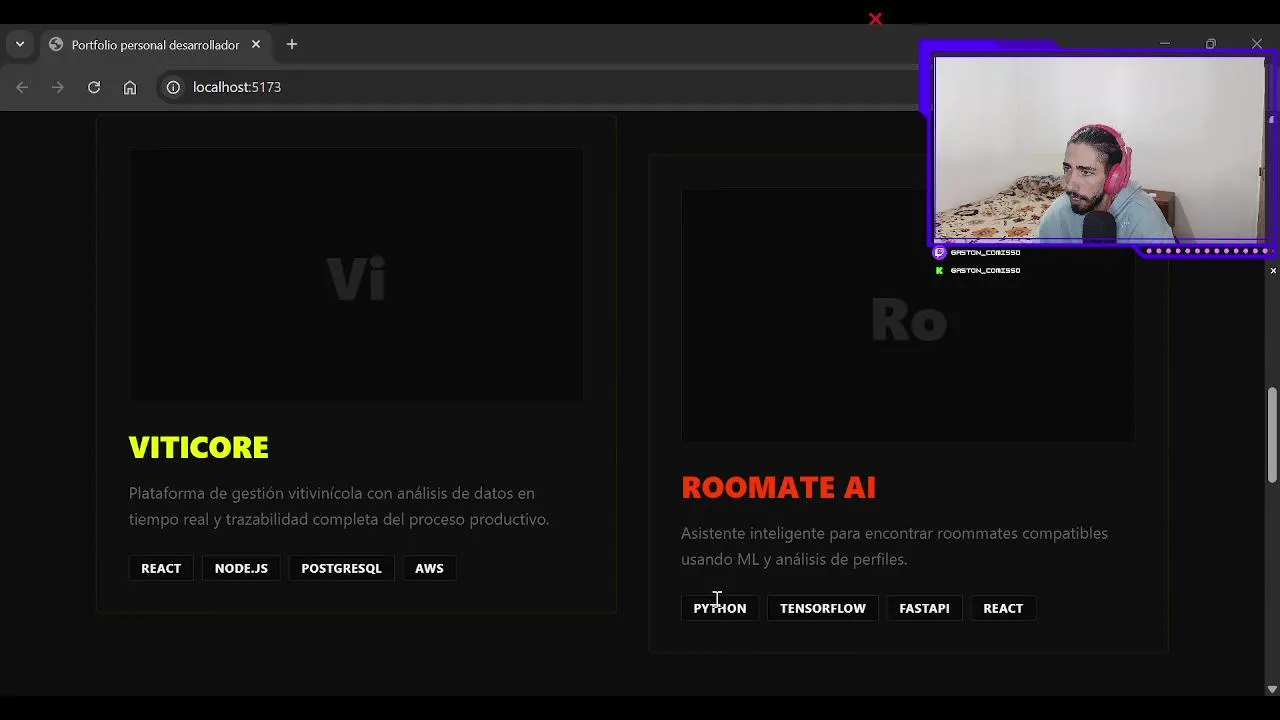This screenshot has height=720, width=1280.
Task: Click the browser back arrow
Action: pos(22,87)
